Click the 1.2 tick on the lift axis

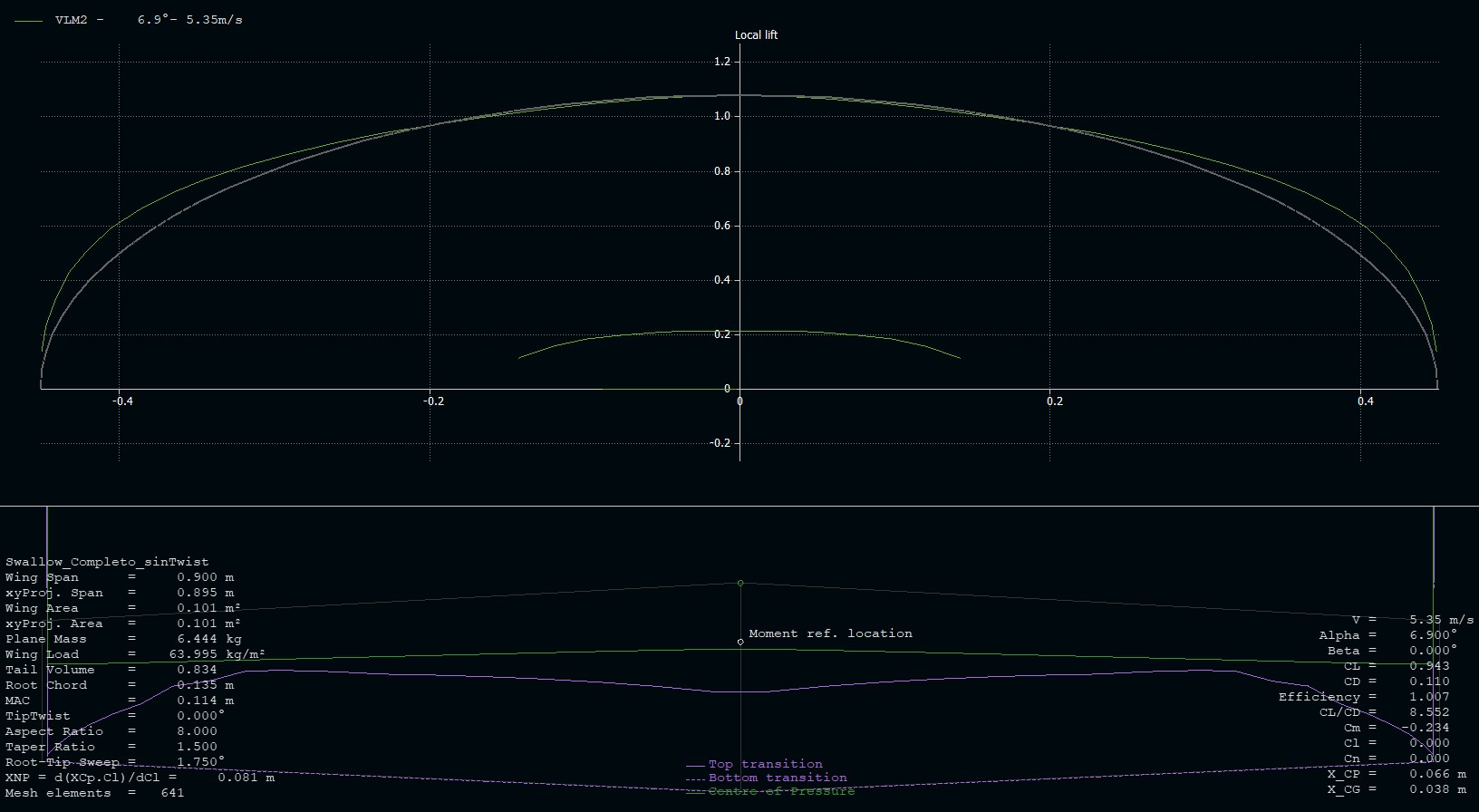(721, 62)
